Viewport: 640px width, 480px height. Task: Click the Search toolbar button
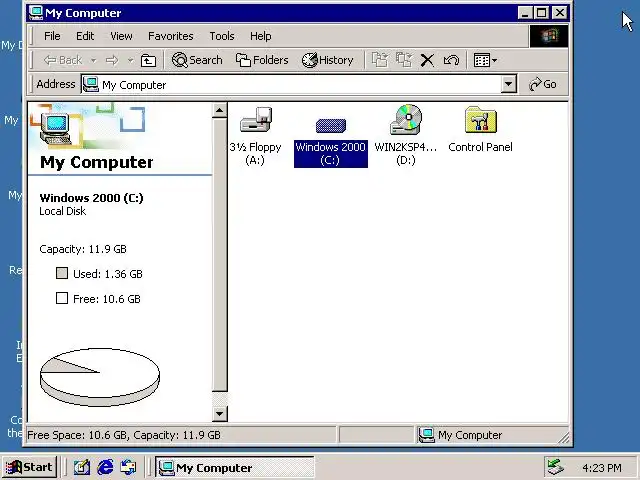point(197,60)
